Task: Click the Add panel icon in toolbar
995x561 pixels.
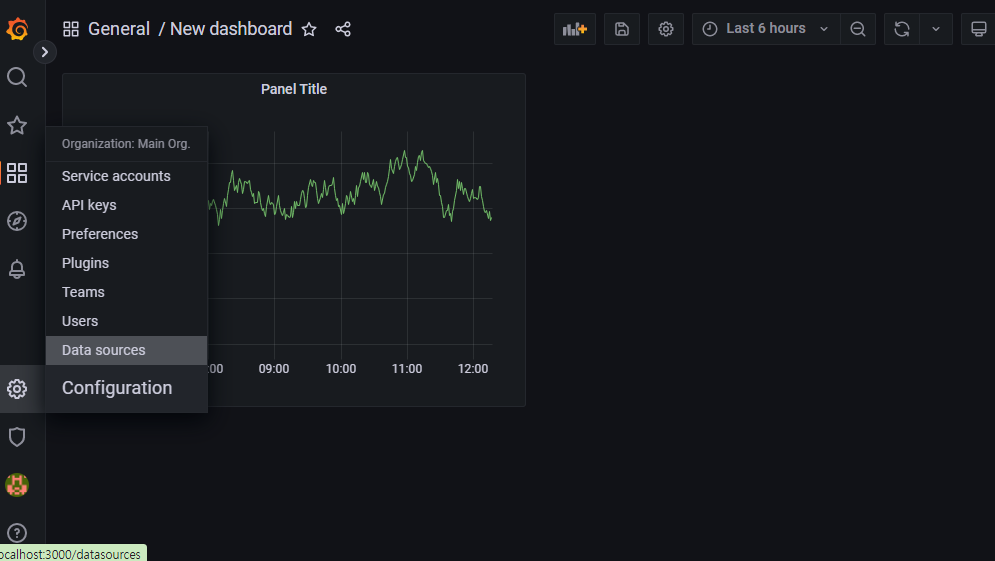Action: [x=575, y=29]
